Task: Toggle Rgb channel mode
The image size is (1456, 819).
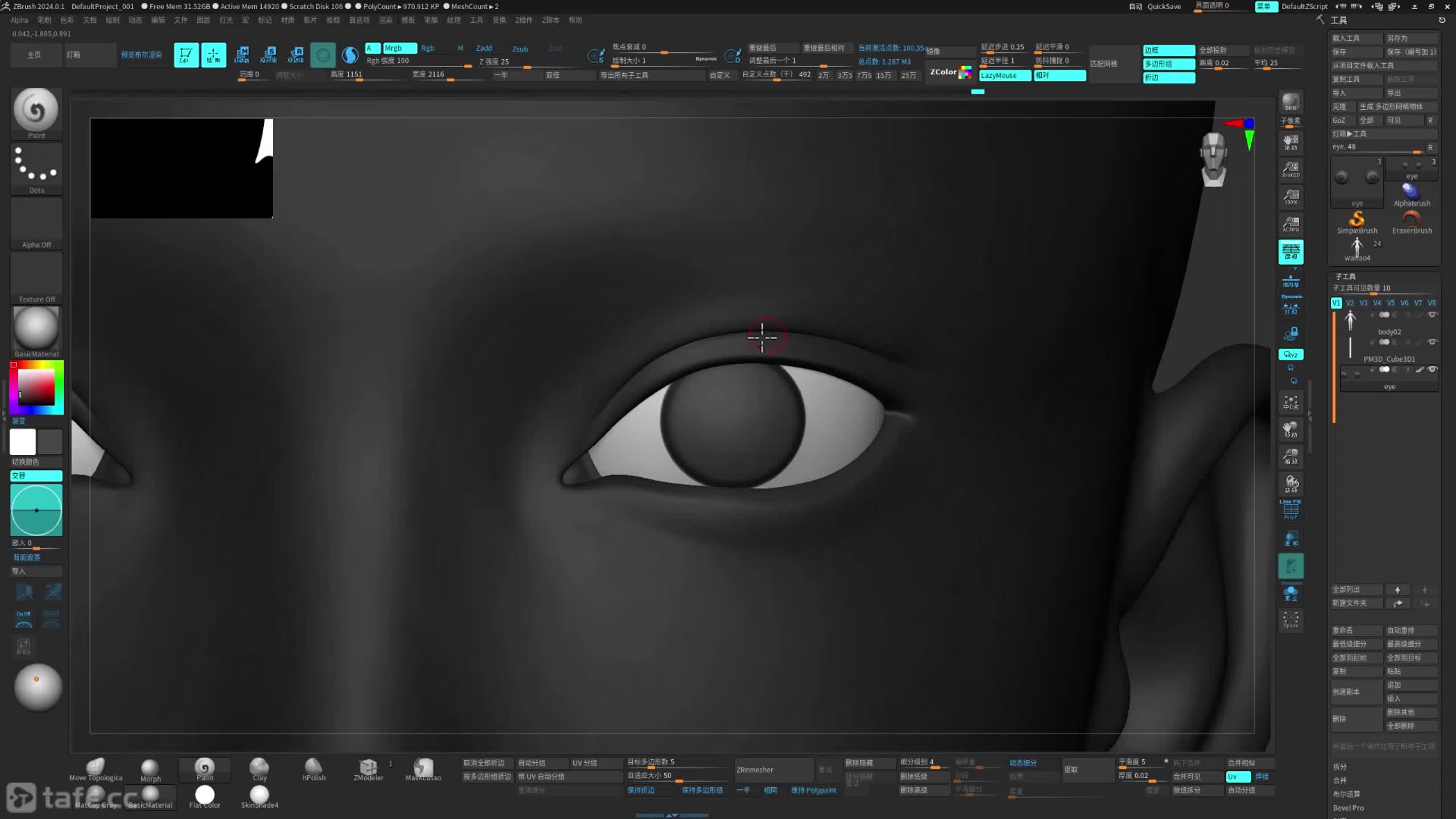Action: [428, 48]
